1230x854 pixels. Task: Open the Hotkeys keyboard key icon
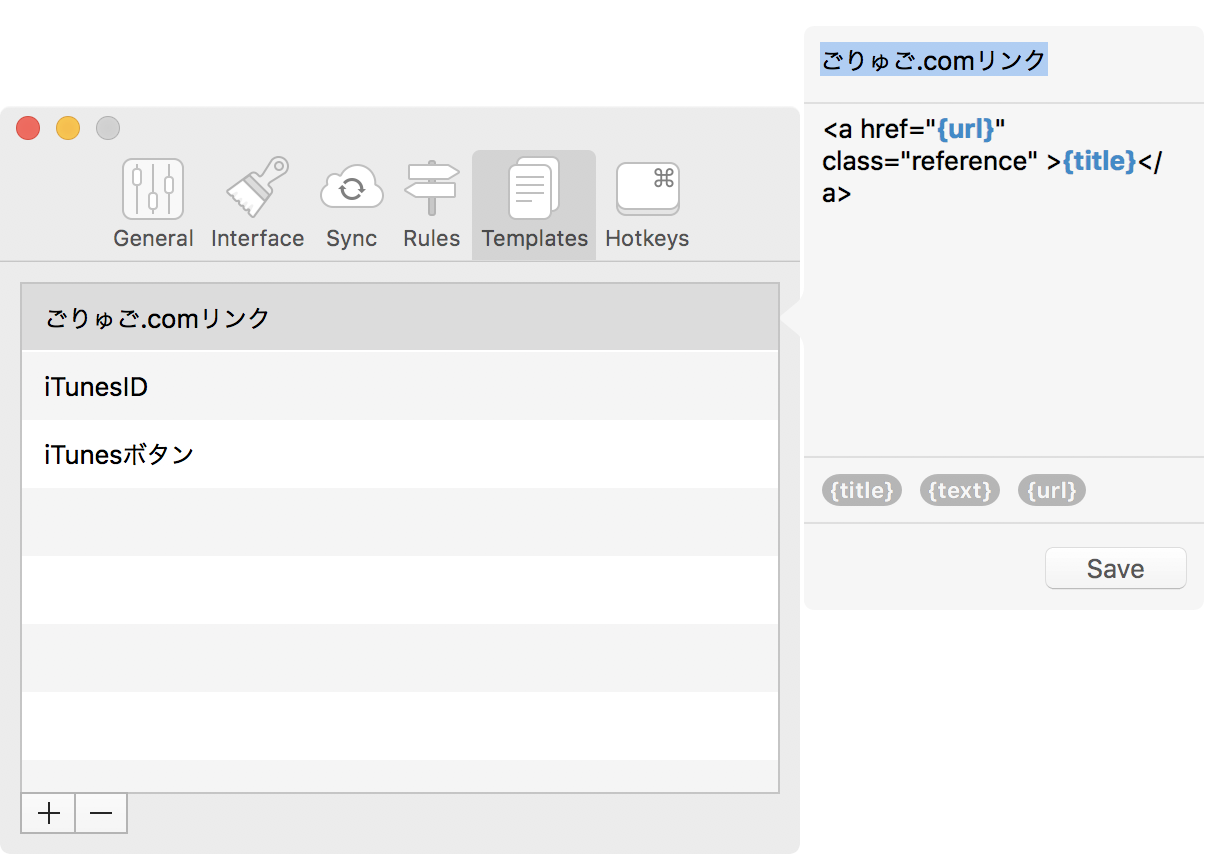[x=647, y=190]
